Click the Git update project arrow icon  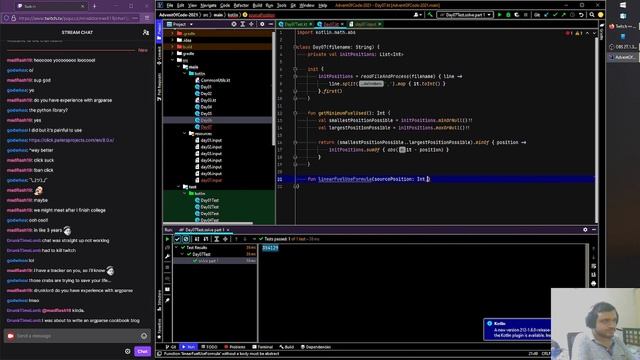click(547, 15)
